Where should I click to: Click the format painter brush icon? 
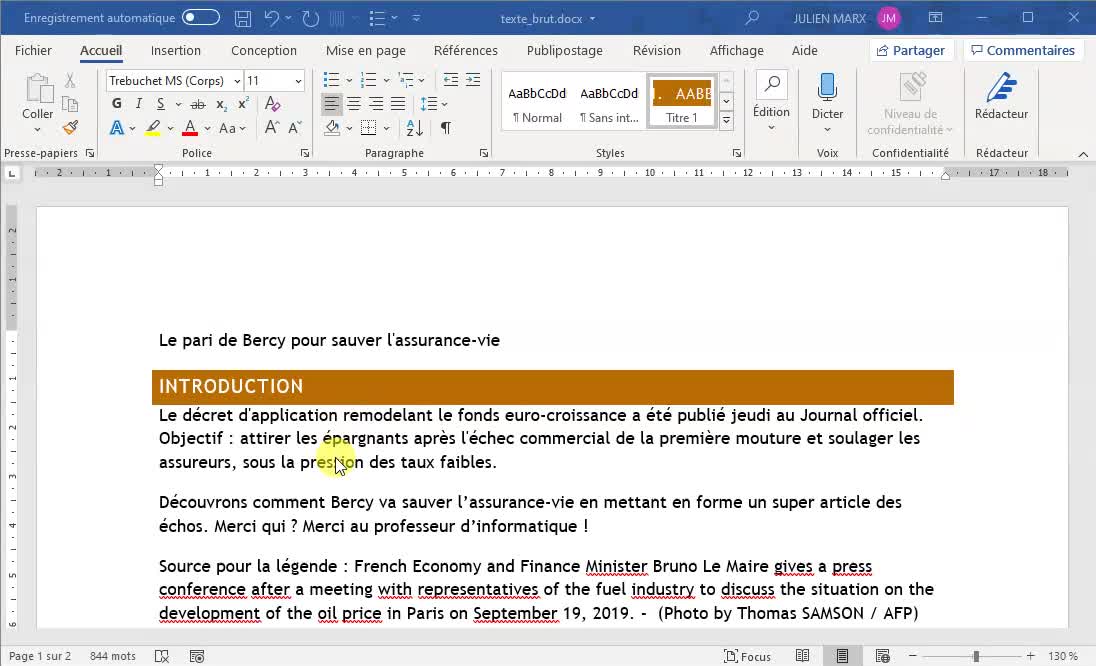click(x=70, y=128)
